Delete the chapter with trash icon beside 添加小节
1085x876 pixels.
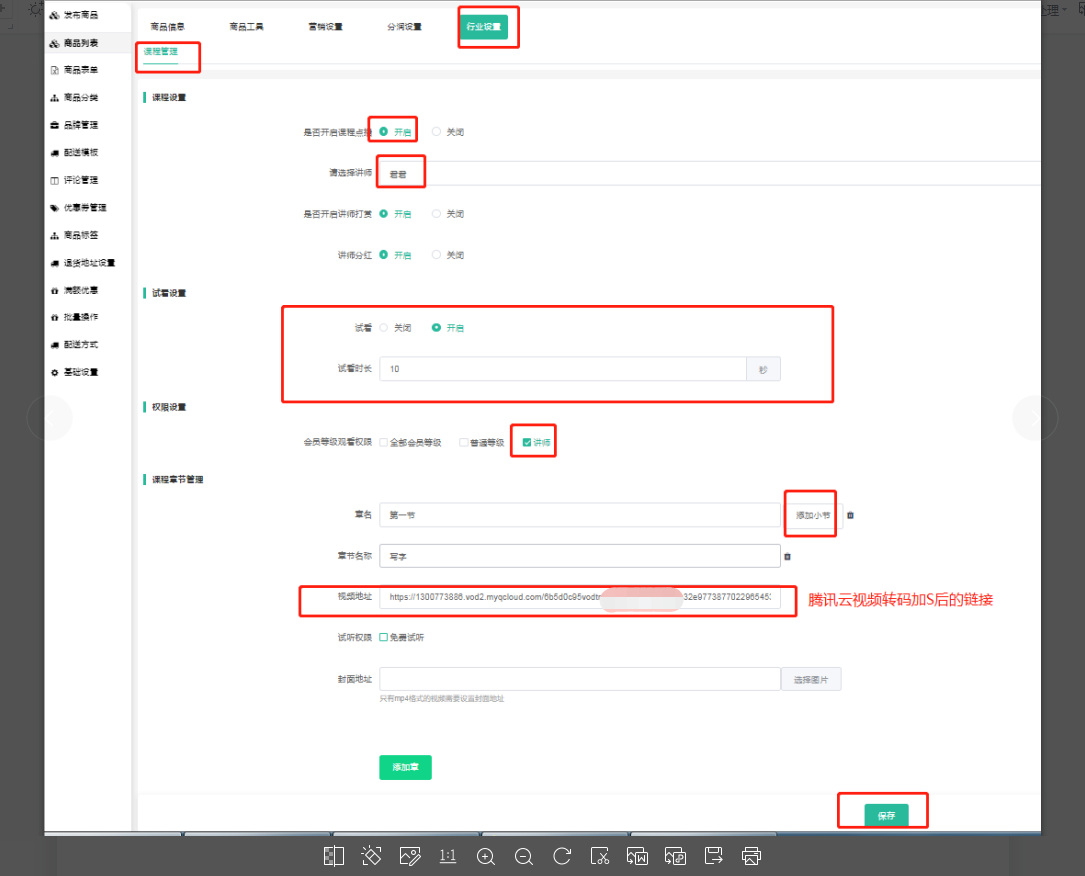(x=850, y=516)
